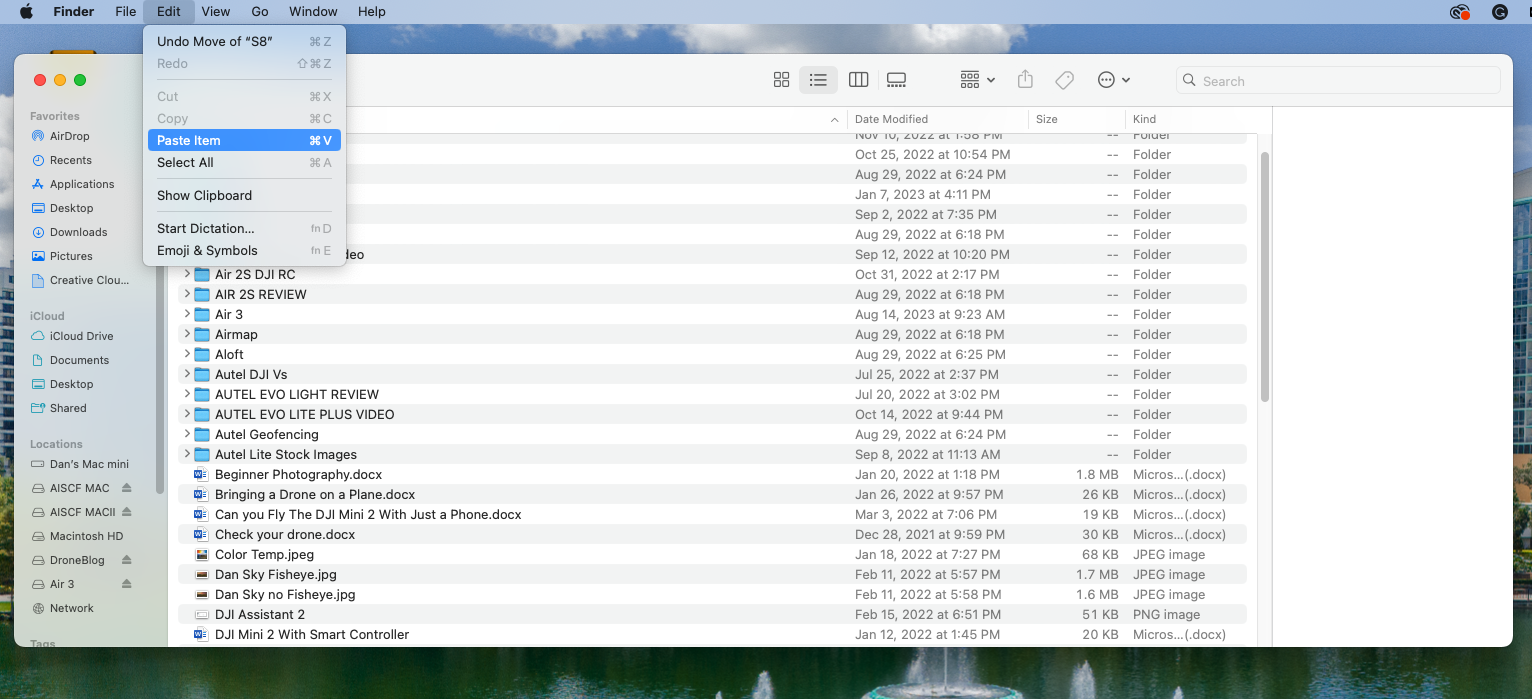Image resolution: width=1532 pixels, height=699 pixels.
Task: Open Desktop under Favorites
Action: point(71,208)
